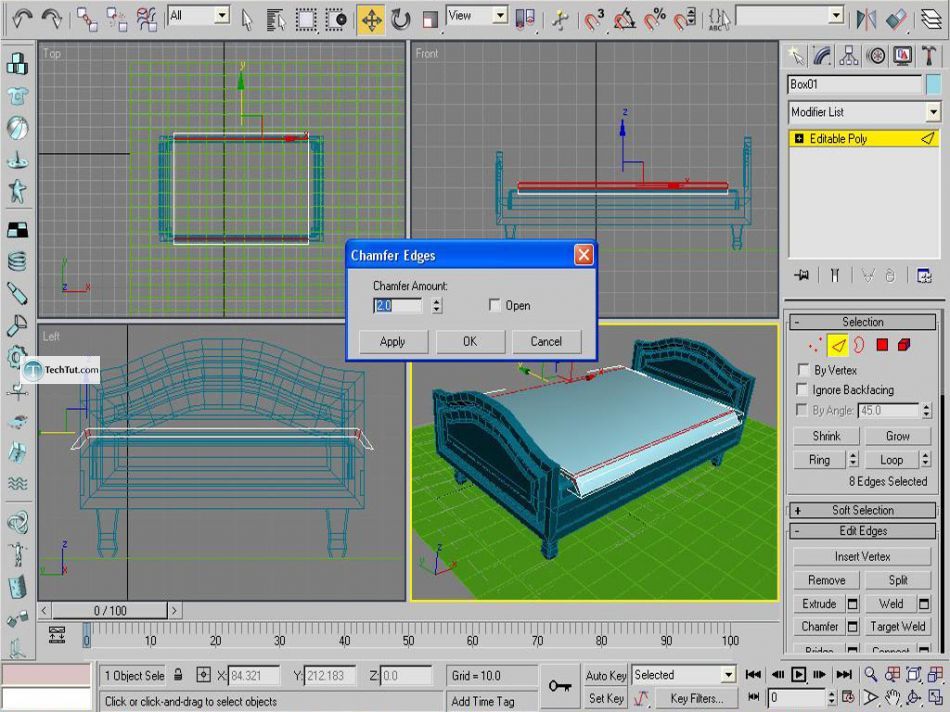The image size is (950, 712).
Task: Click the 0 / 100 time slider
Action: click(110, 610)
